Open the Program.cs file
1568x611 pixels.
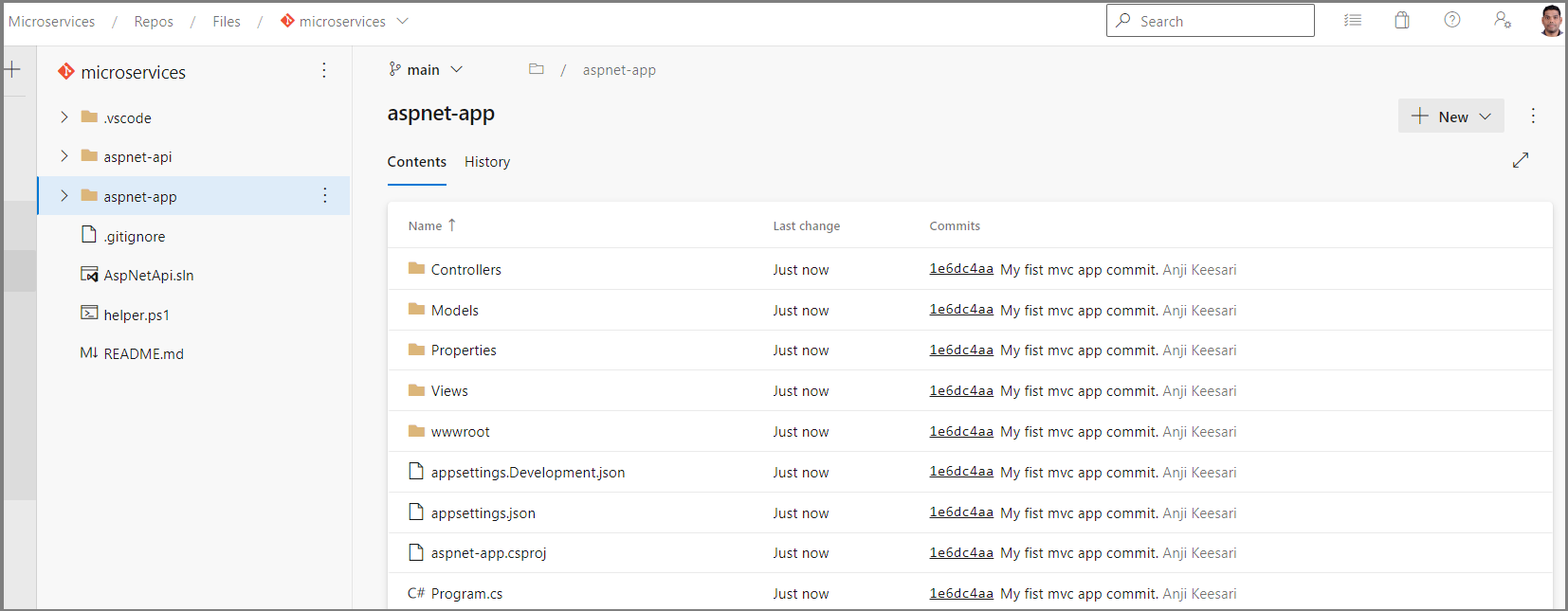point(466,594)
